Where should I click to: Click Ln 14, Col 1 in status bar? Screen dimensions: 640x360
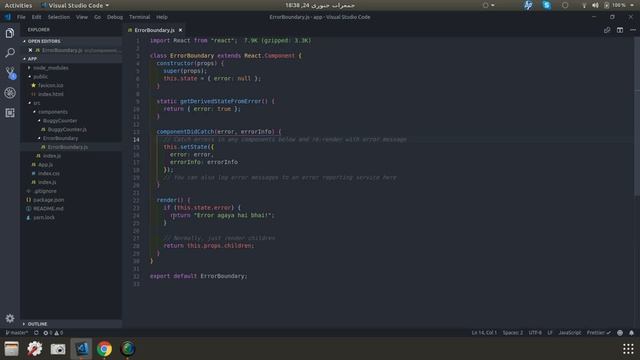(484, 333)
